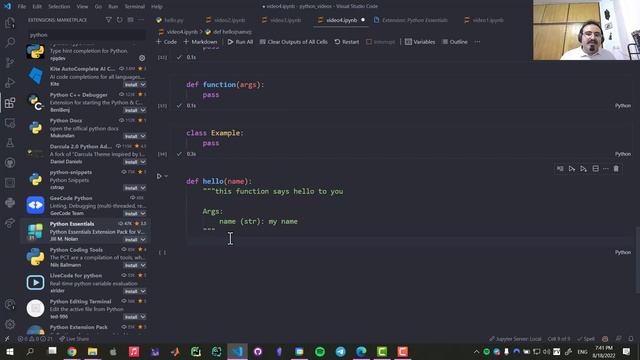Expand Install dropdown for Darcula 2.0 Python
The height and width of the screenshot is (360, 640).
click(x=143, y=162)
